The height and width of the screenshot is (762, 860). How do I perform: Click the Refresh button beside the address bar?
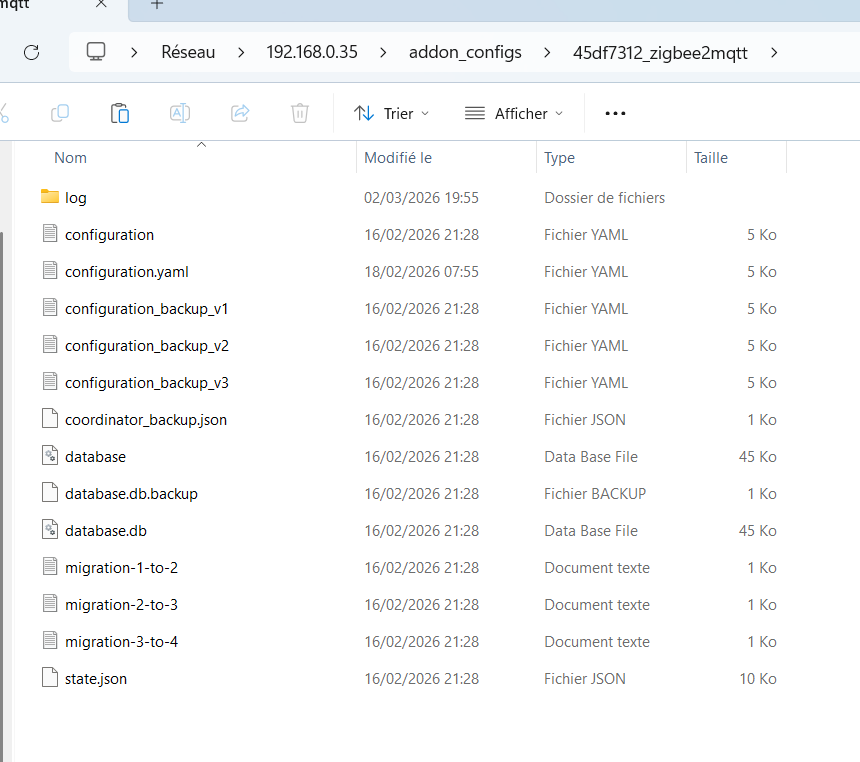31,52
